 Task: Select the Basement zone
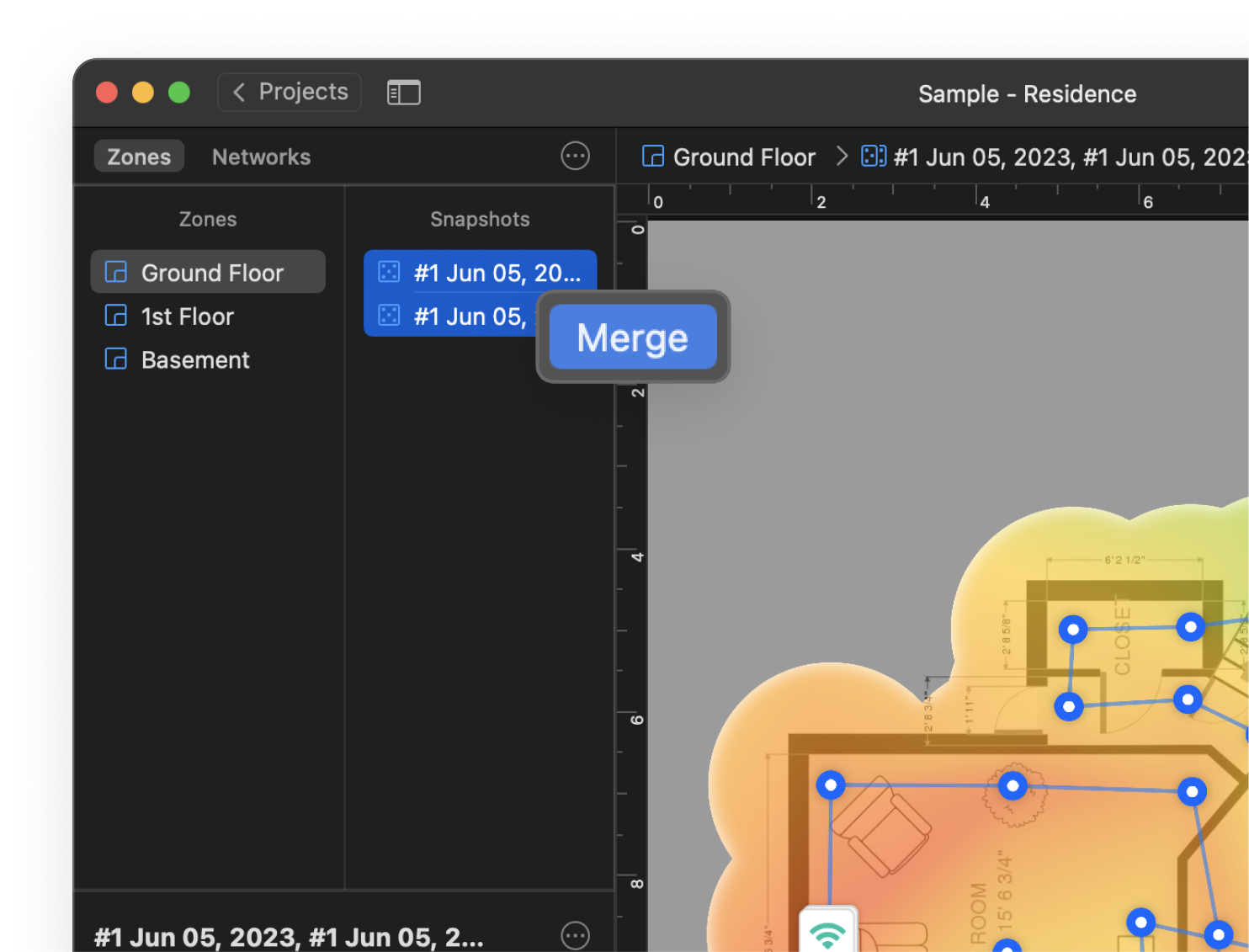[195, 360]
